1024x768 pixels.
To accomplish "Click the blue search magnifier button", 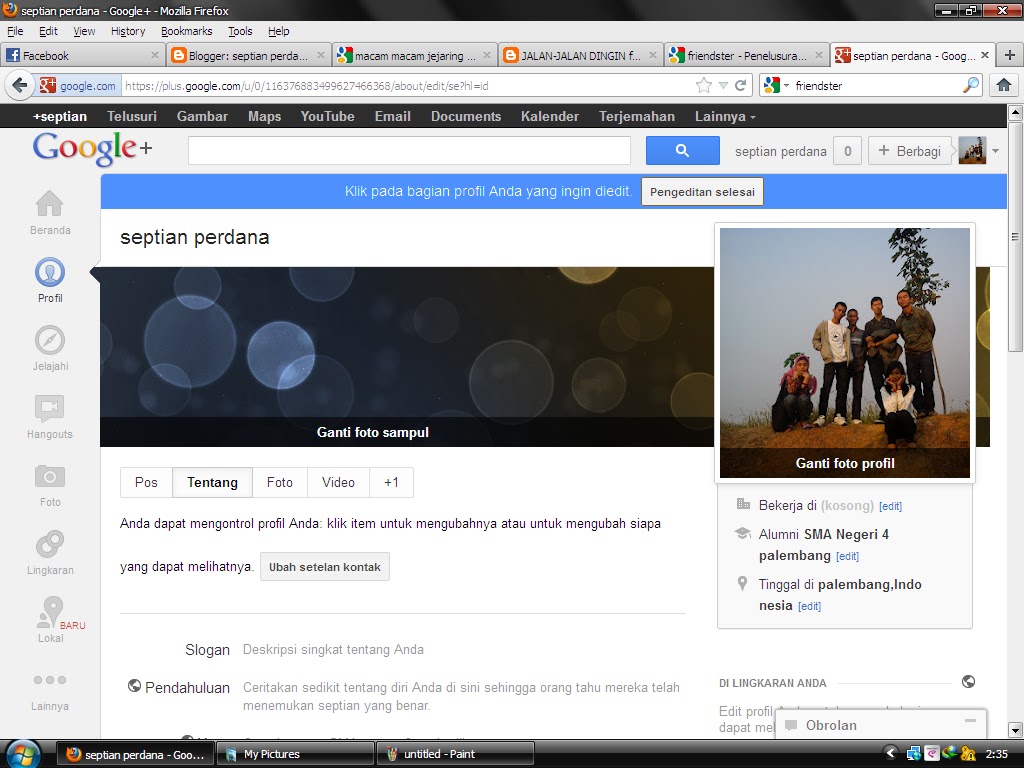I will point(682,151).
